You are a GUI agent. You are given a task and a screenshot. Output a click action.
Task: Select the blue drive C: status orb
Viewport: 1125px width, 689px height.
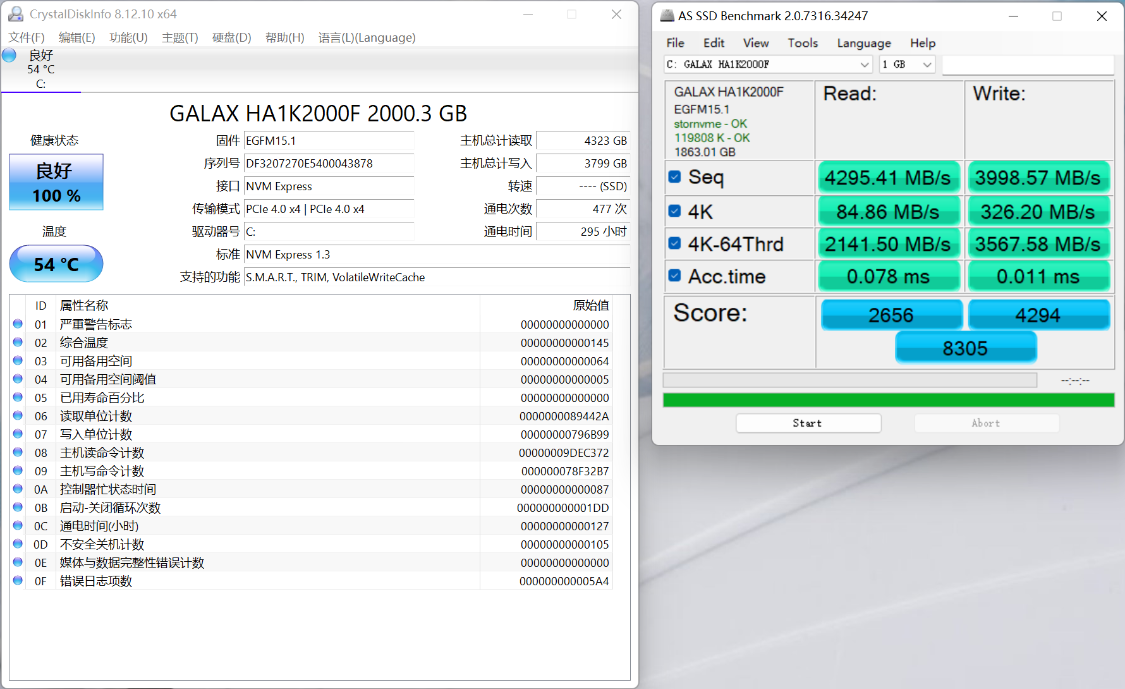(9, 55)
